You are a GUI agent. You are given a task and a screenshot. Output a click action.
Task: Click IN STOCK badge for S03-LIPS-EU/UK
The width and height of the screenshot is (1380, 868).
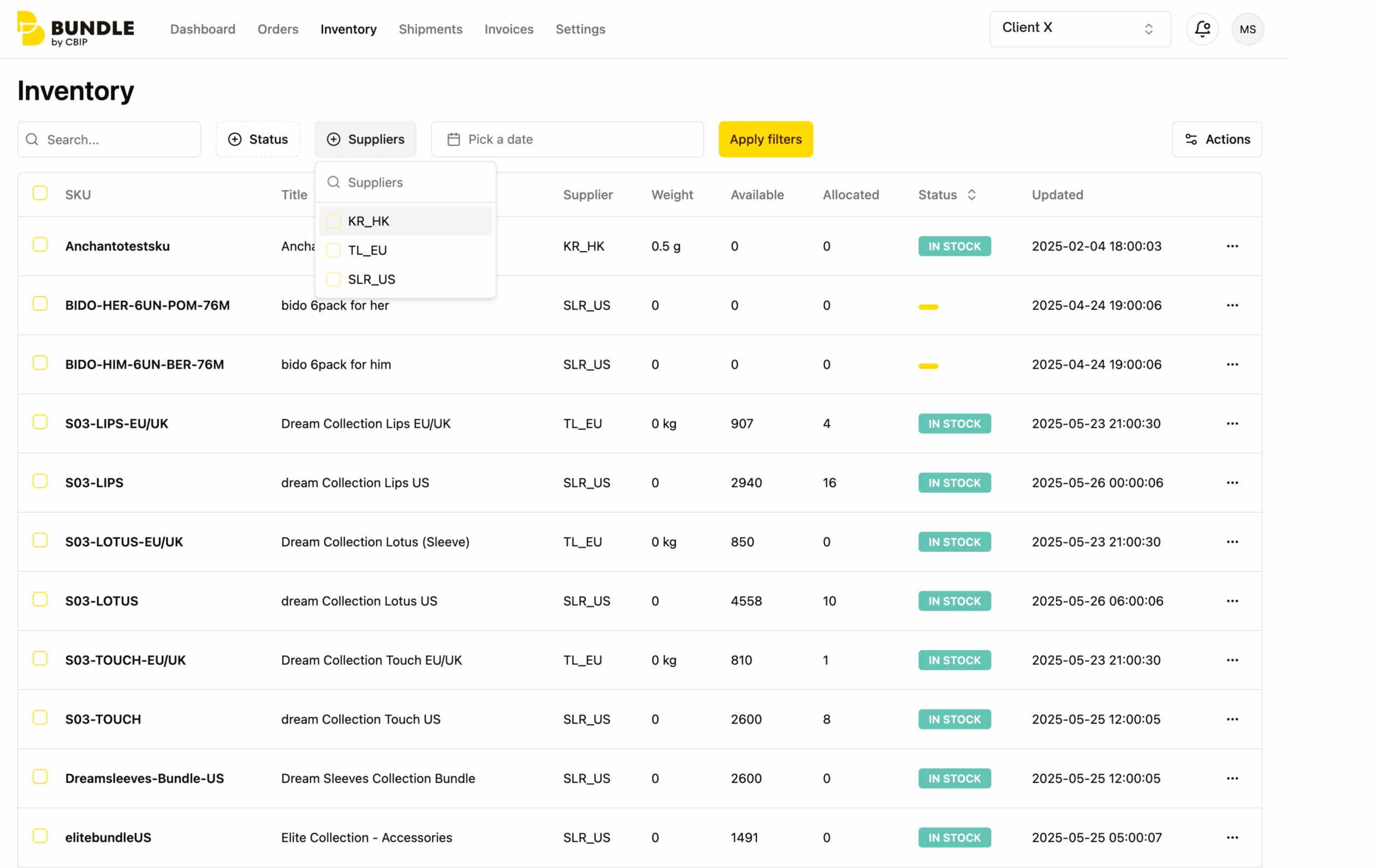coord(954,423)
